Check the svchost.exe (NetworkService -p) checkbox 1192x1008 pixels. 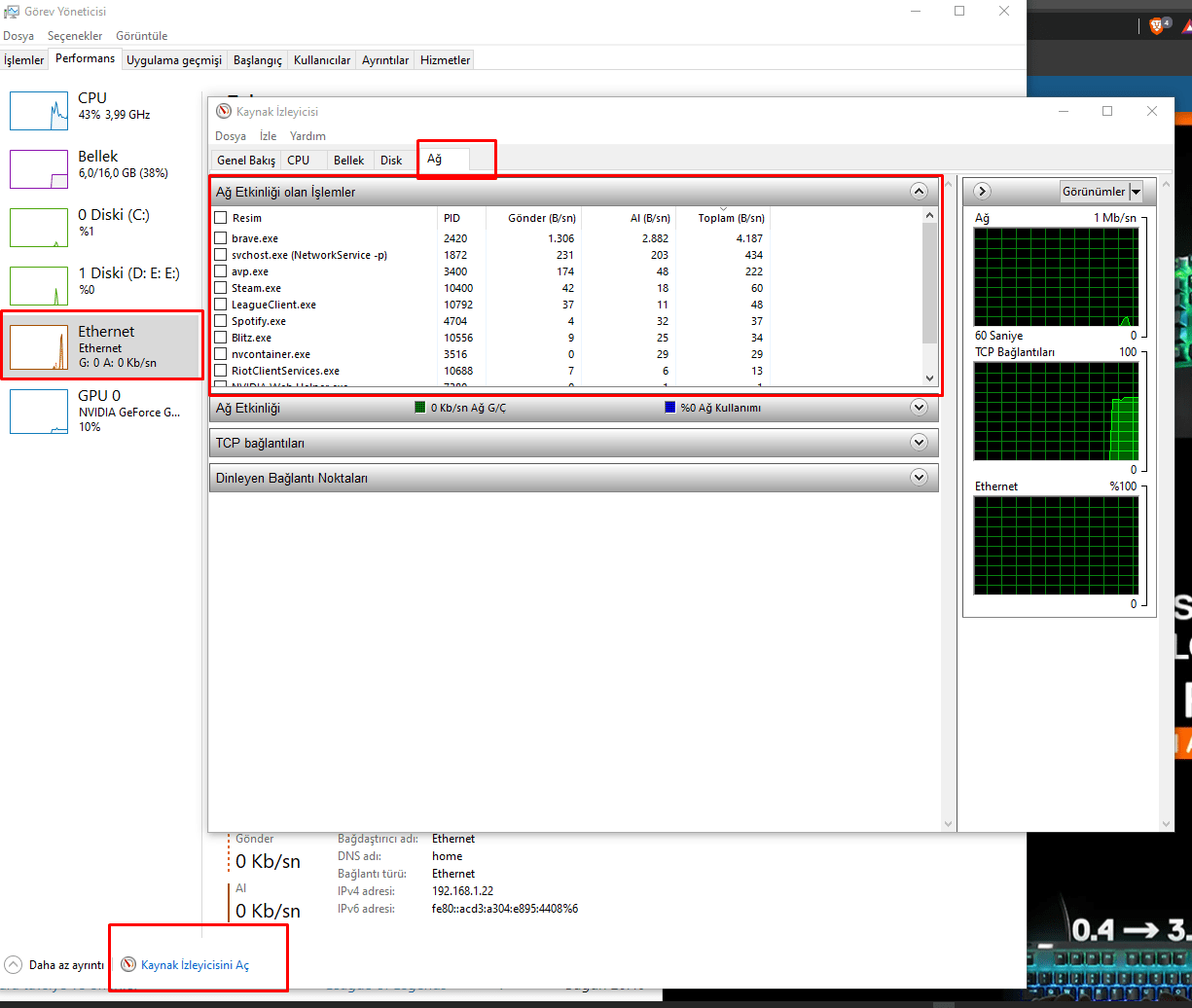click(x=221, y=255)
